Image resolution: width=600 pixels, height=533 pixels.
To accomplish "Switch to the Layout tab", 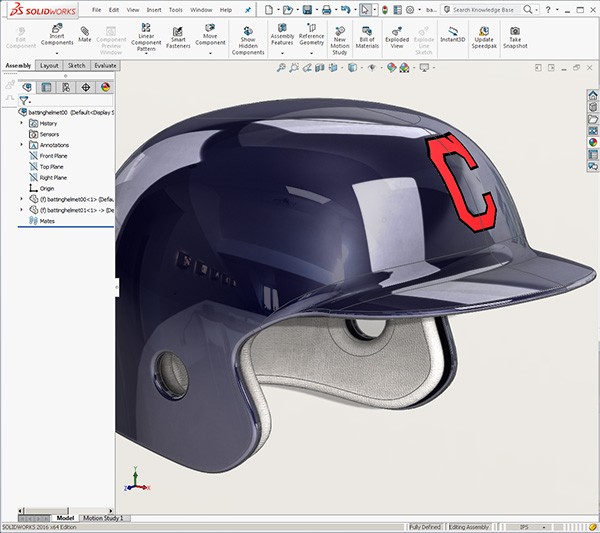I will pos(49,65).
